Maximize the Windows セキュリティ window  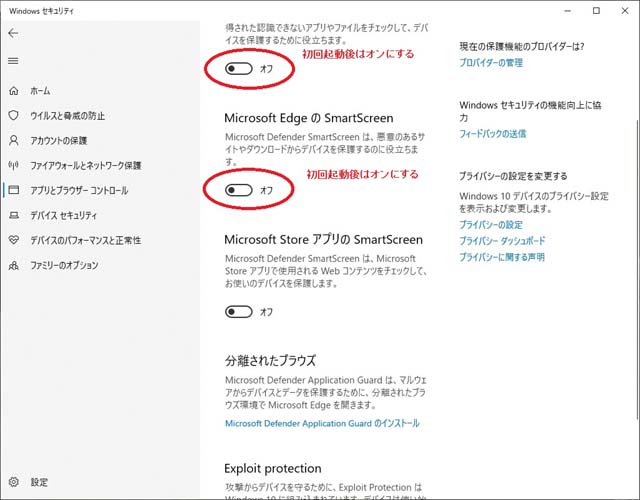[x=596, y=11]
